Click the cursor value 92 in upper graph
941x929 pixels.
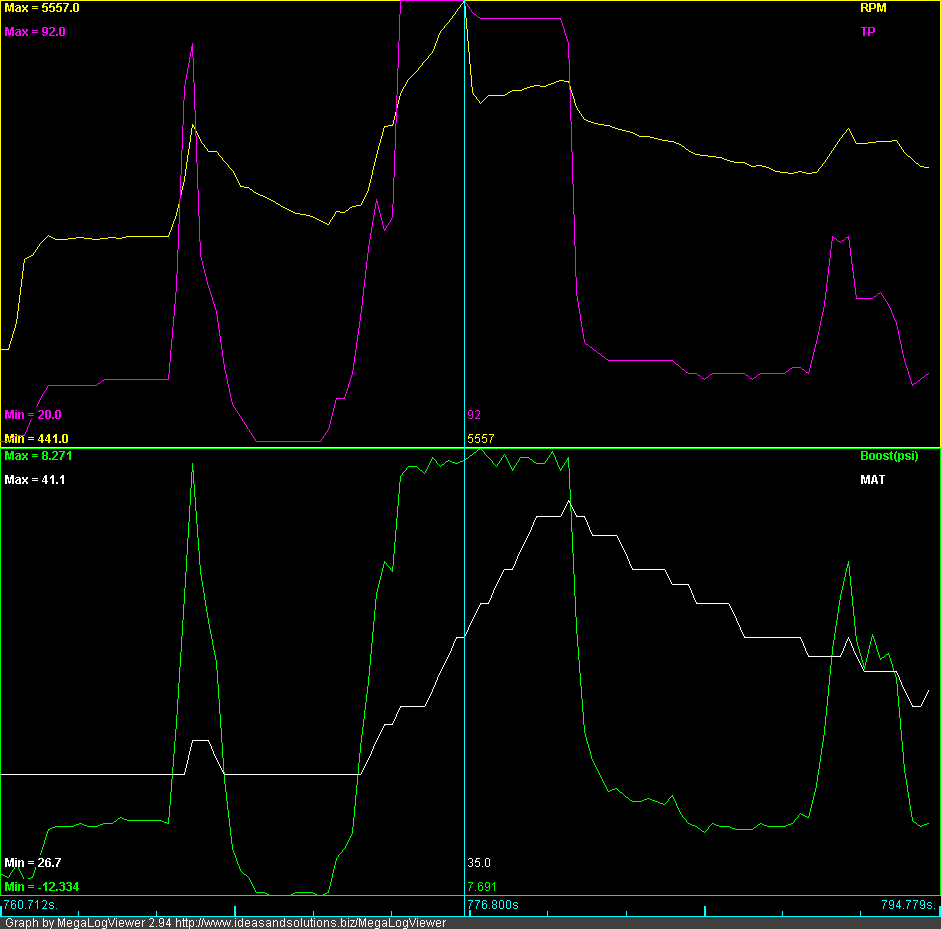[x=474, y=415]
